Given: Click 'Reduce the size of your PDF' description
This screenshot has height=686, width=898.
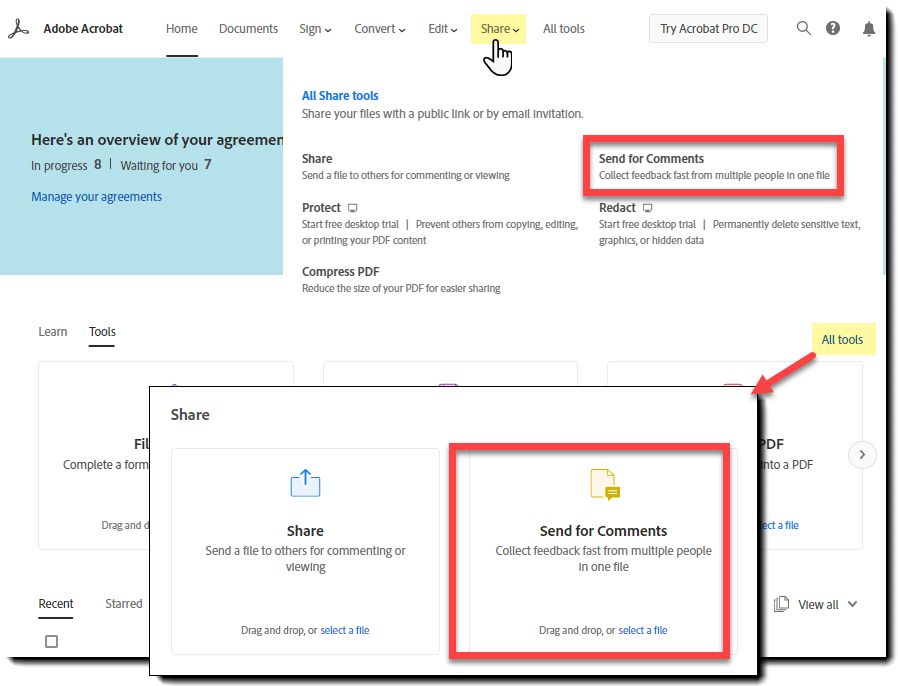Looking at the screenshot, I should pos(401,288).
